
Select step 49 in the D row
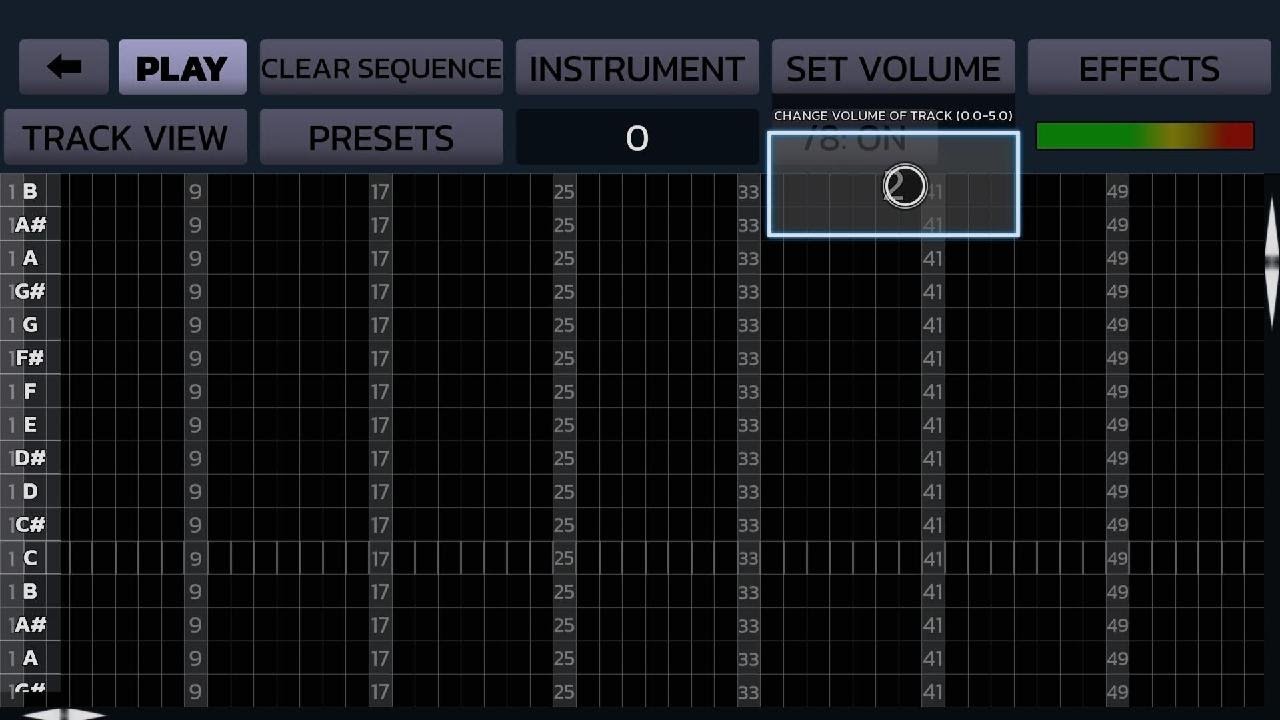pyautogui.click(x=1117, y=491)
